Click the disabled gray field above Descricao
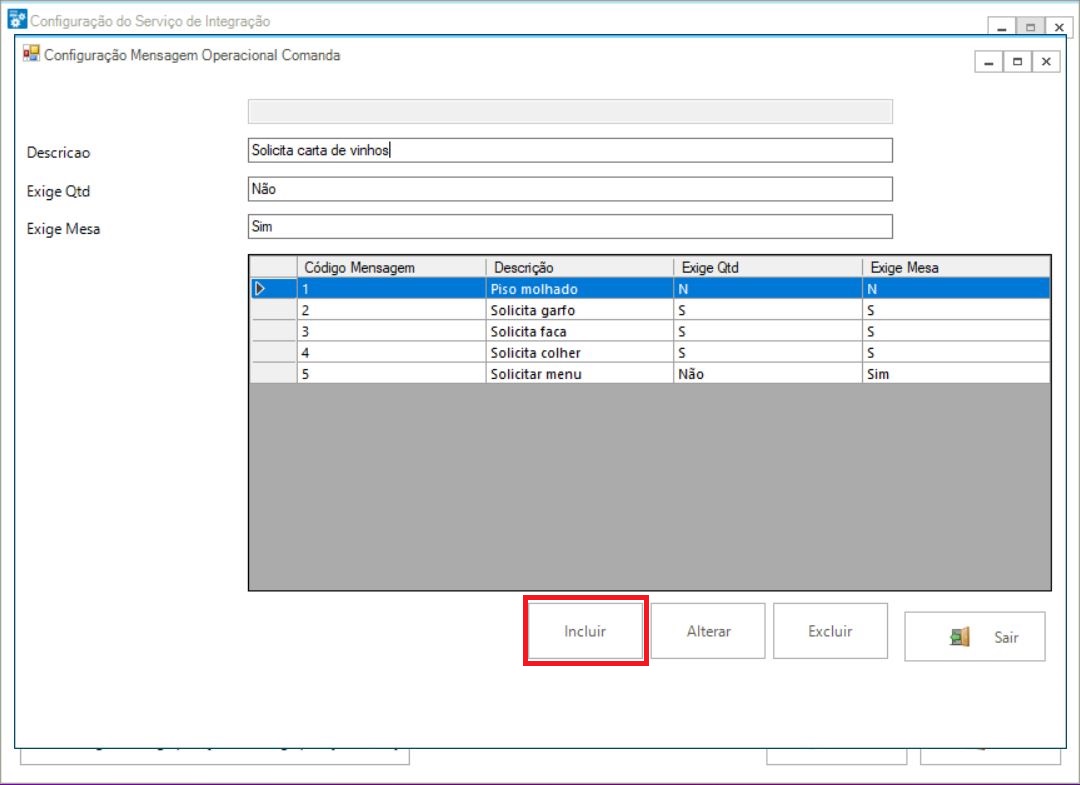The width and height of the screenshot is (1080, 785). [570, 112]
